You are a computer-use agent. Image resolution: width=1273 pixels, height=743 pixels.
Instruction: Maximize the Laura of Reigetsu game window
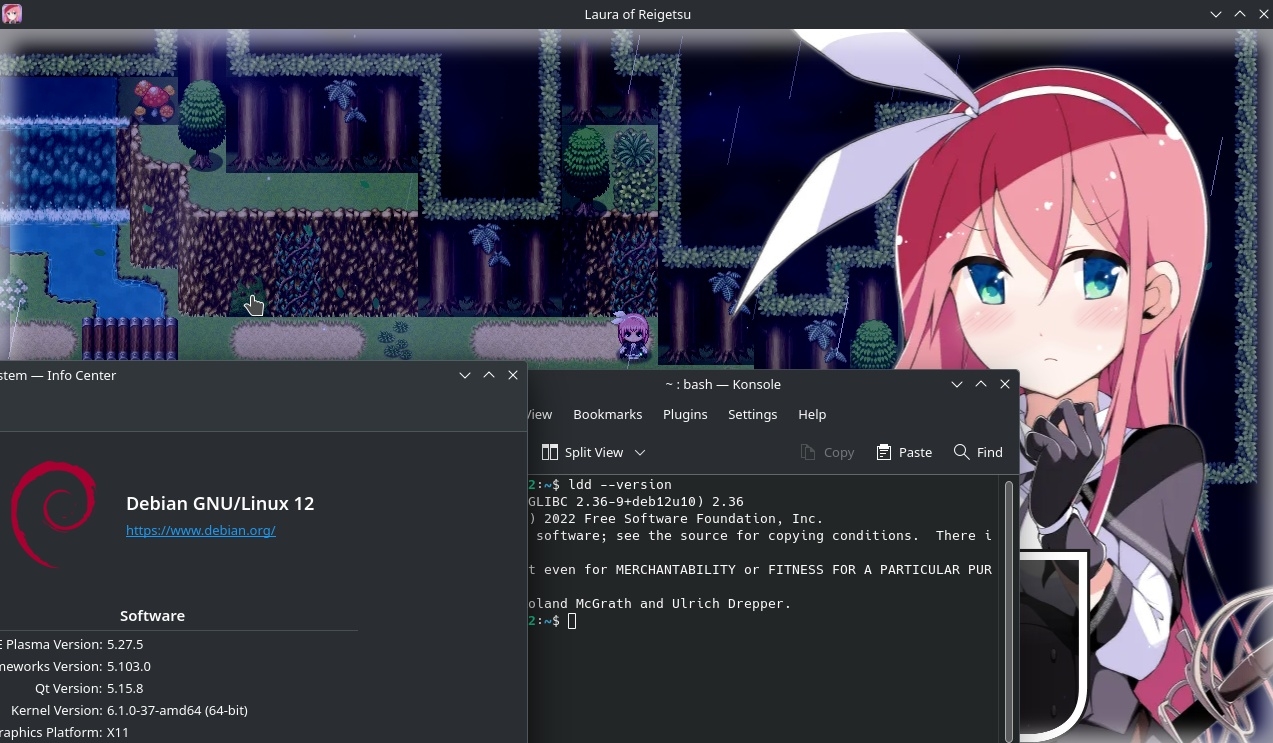point(1240,14)
